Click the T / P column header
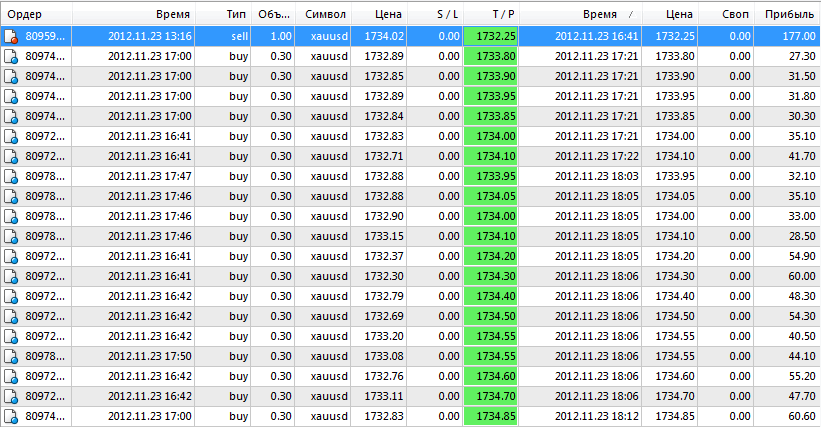821x427 pixels. tap(491, 14)
